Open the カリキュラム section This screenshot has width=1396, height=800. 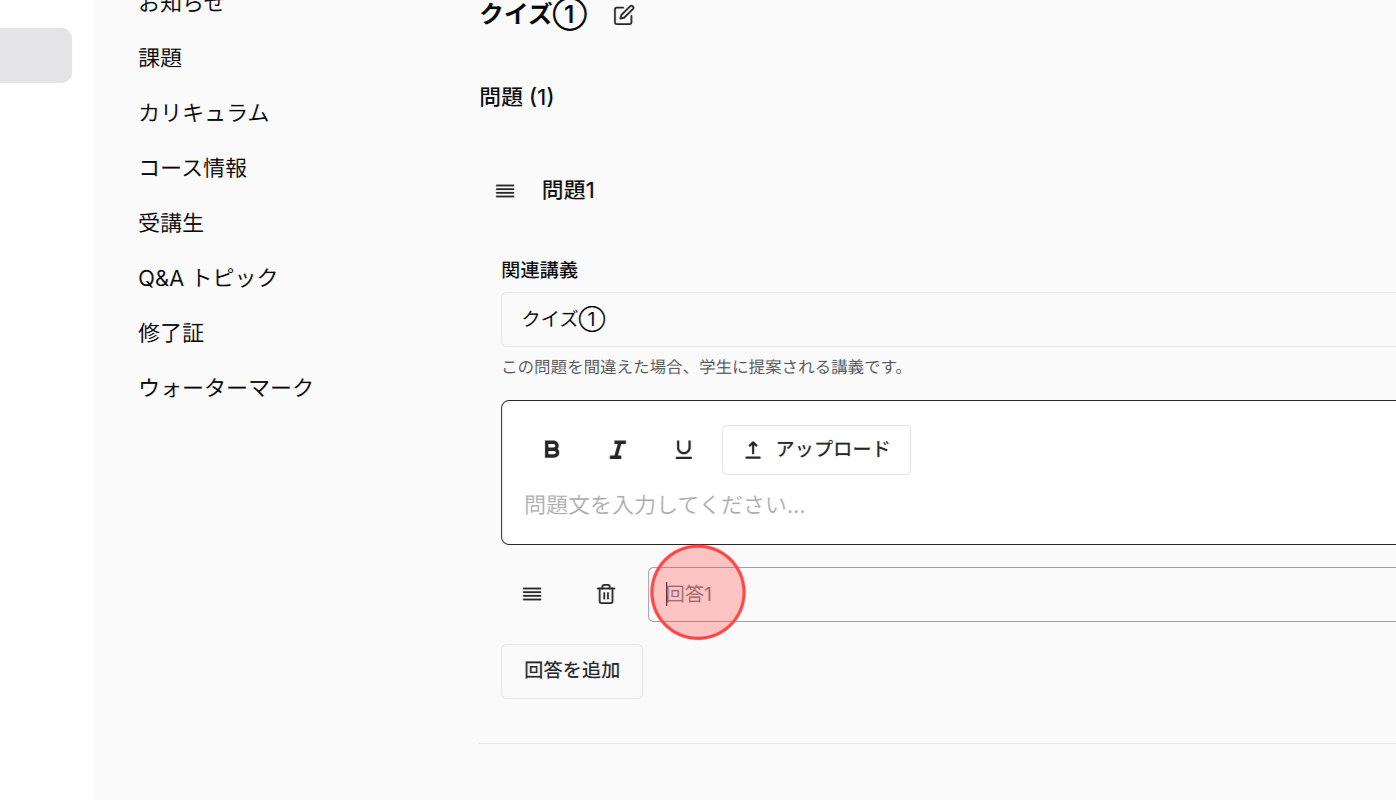[203, 113]
